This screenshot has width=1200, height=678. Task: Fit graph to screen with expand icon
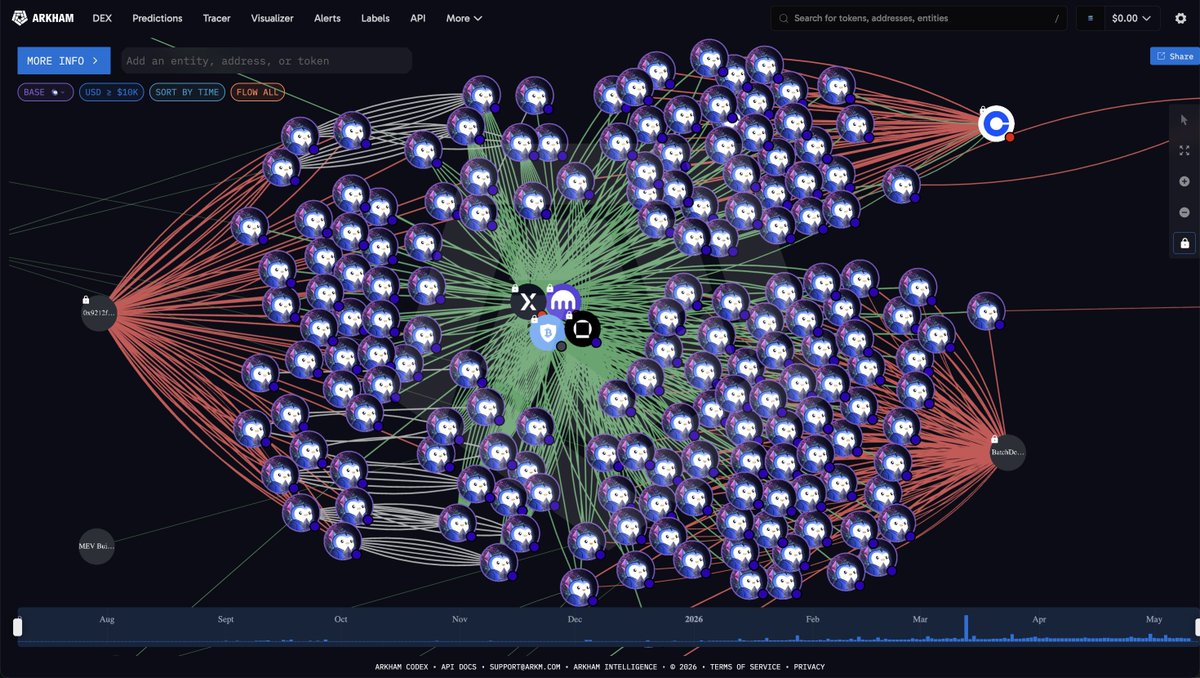(1184, 151)
